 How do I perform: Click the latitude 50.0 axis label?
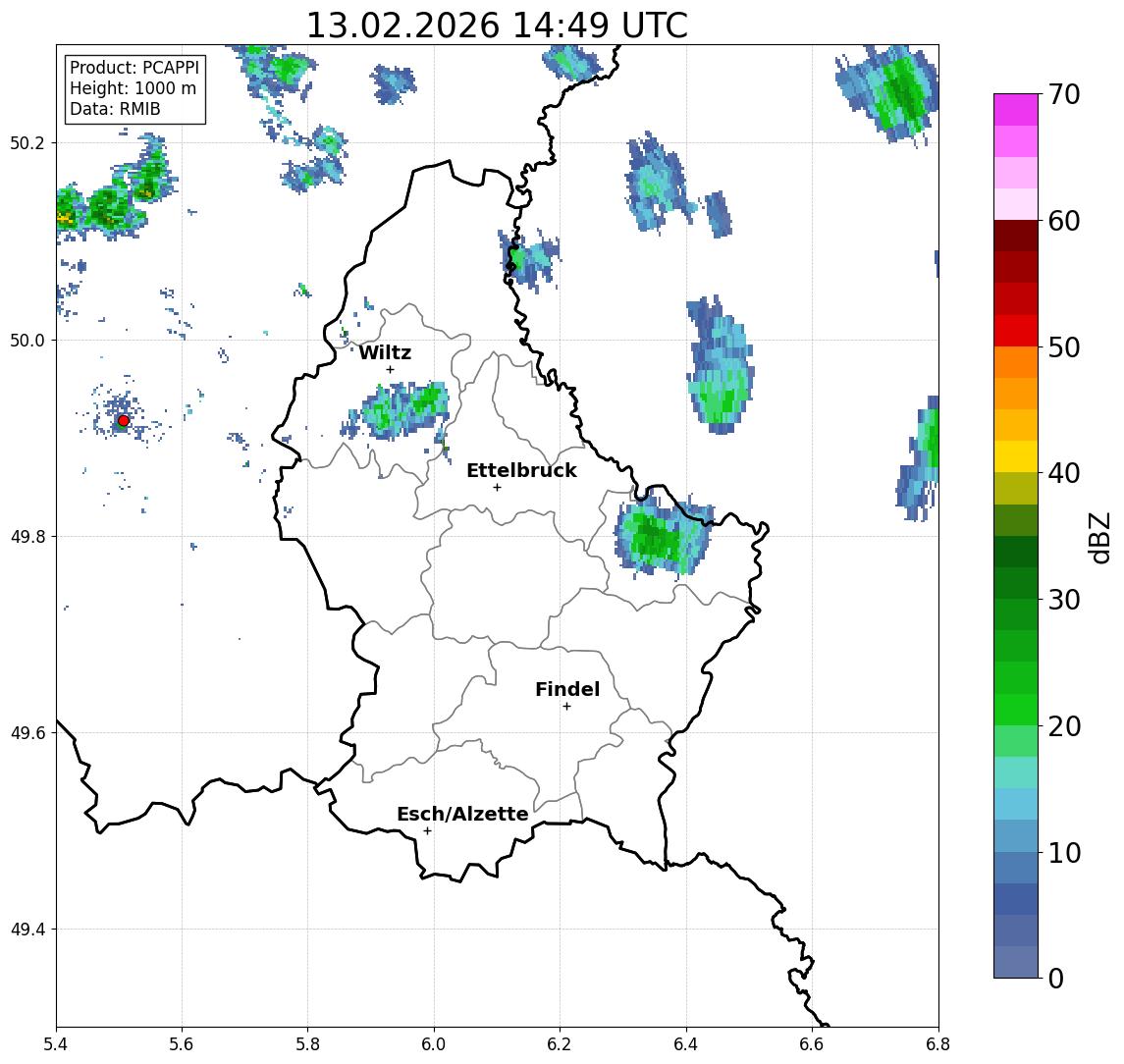coord(27,340)
